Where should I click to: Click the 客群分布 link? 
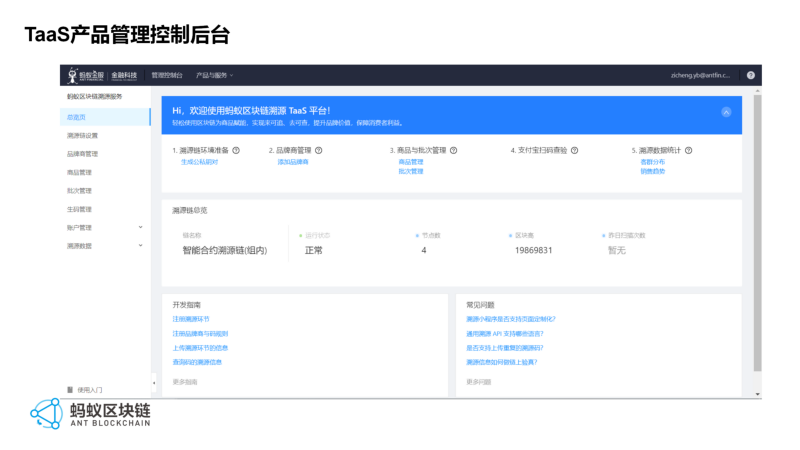pyautogui.click(x=653, y=162)
